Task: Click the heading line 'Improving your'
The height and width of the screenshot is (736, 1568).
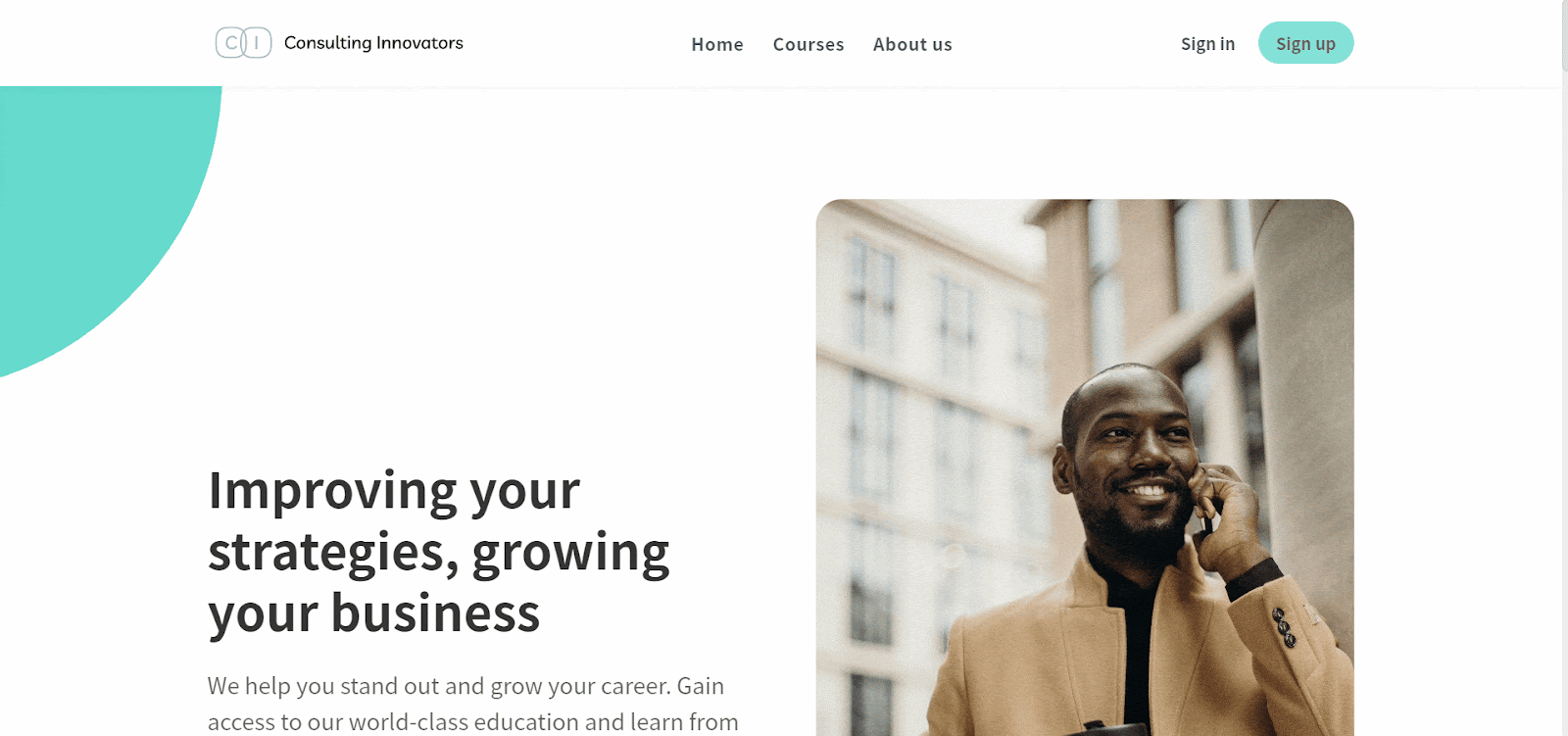Action: [x=394, y=490]
